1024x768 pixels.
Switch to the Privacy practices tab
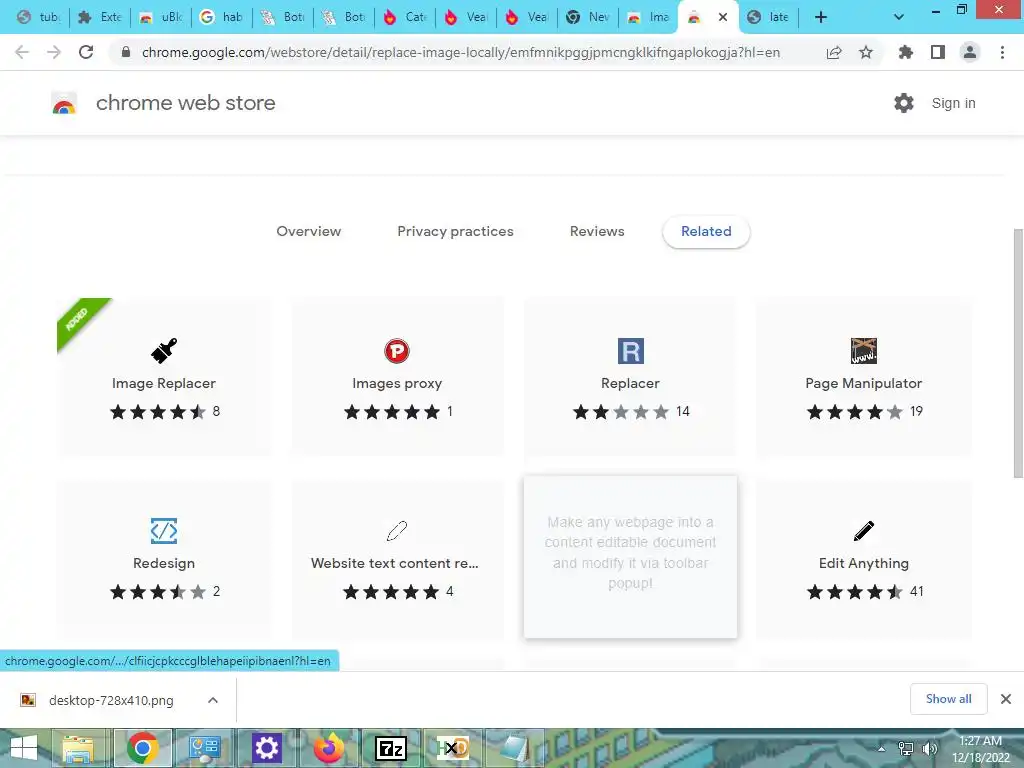[455, 231]
